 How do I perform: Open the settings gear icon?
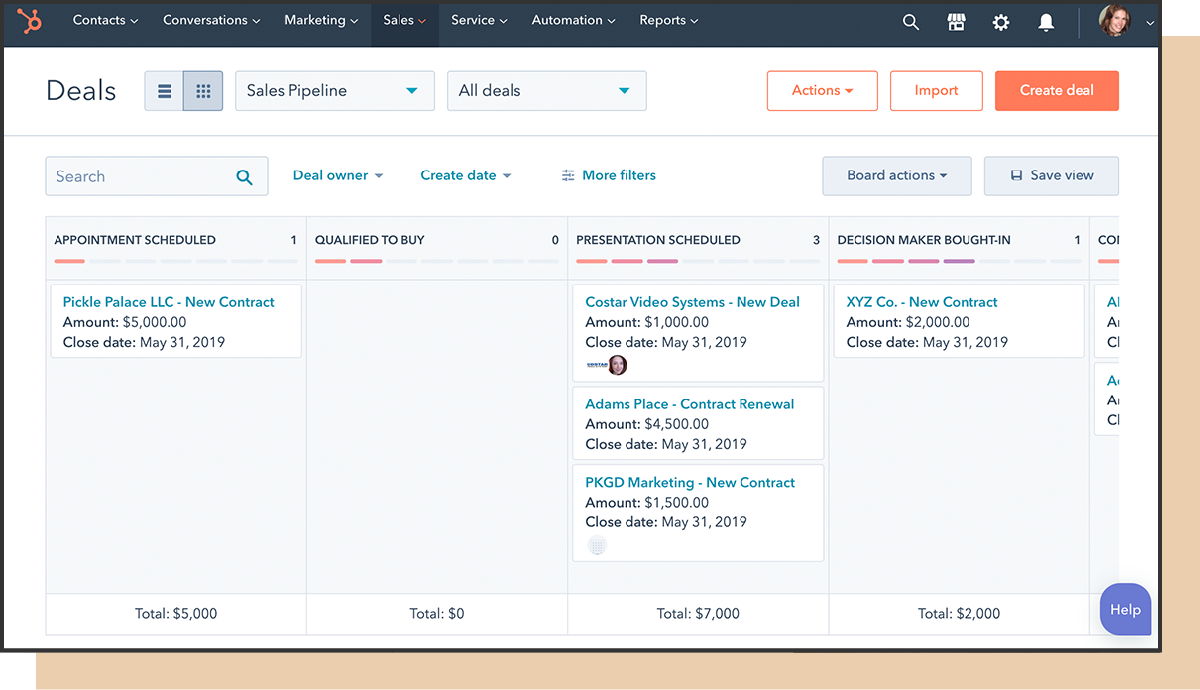(x=1001, y=21)
